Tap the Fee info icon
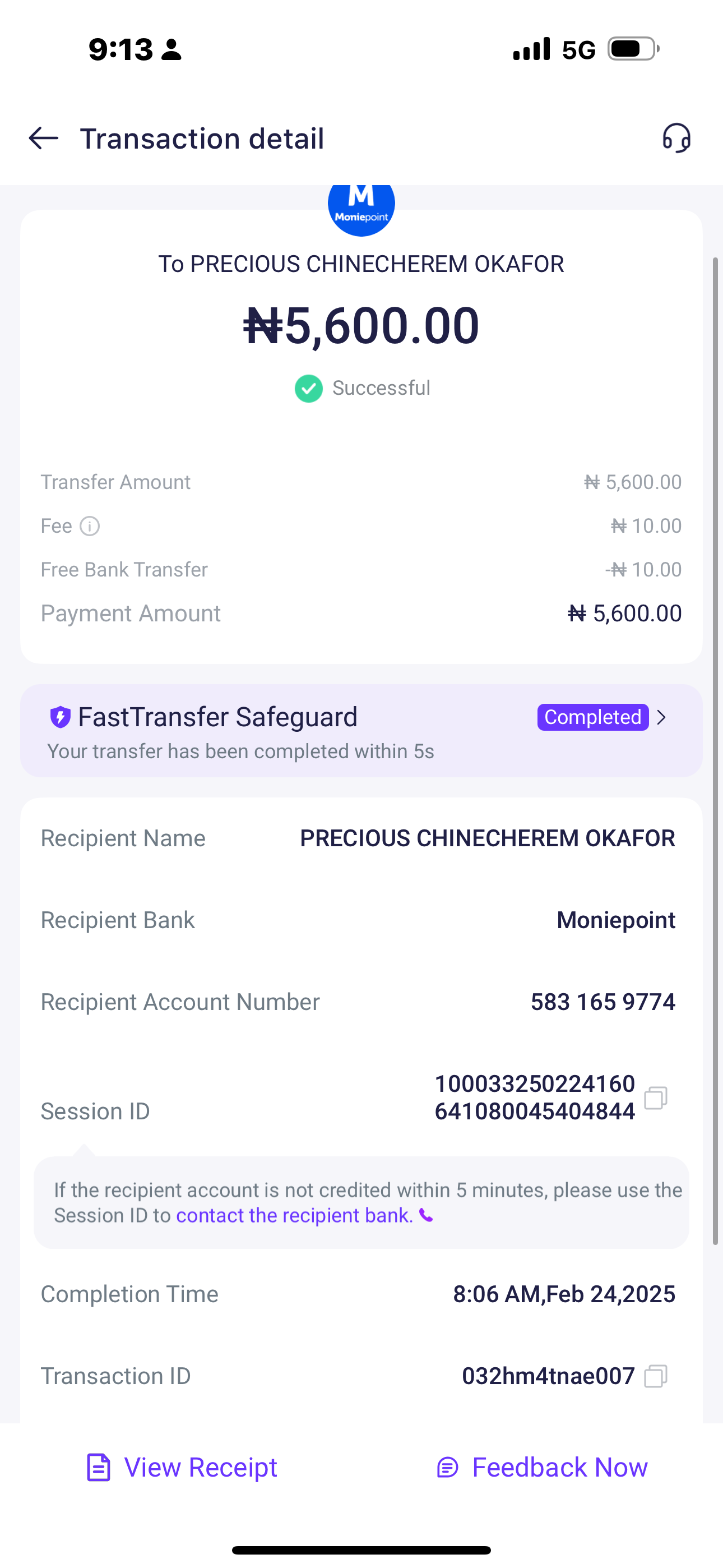 90,526
